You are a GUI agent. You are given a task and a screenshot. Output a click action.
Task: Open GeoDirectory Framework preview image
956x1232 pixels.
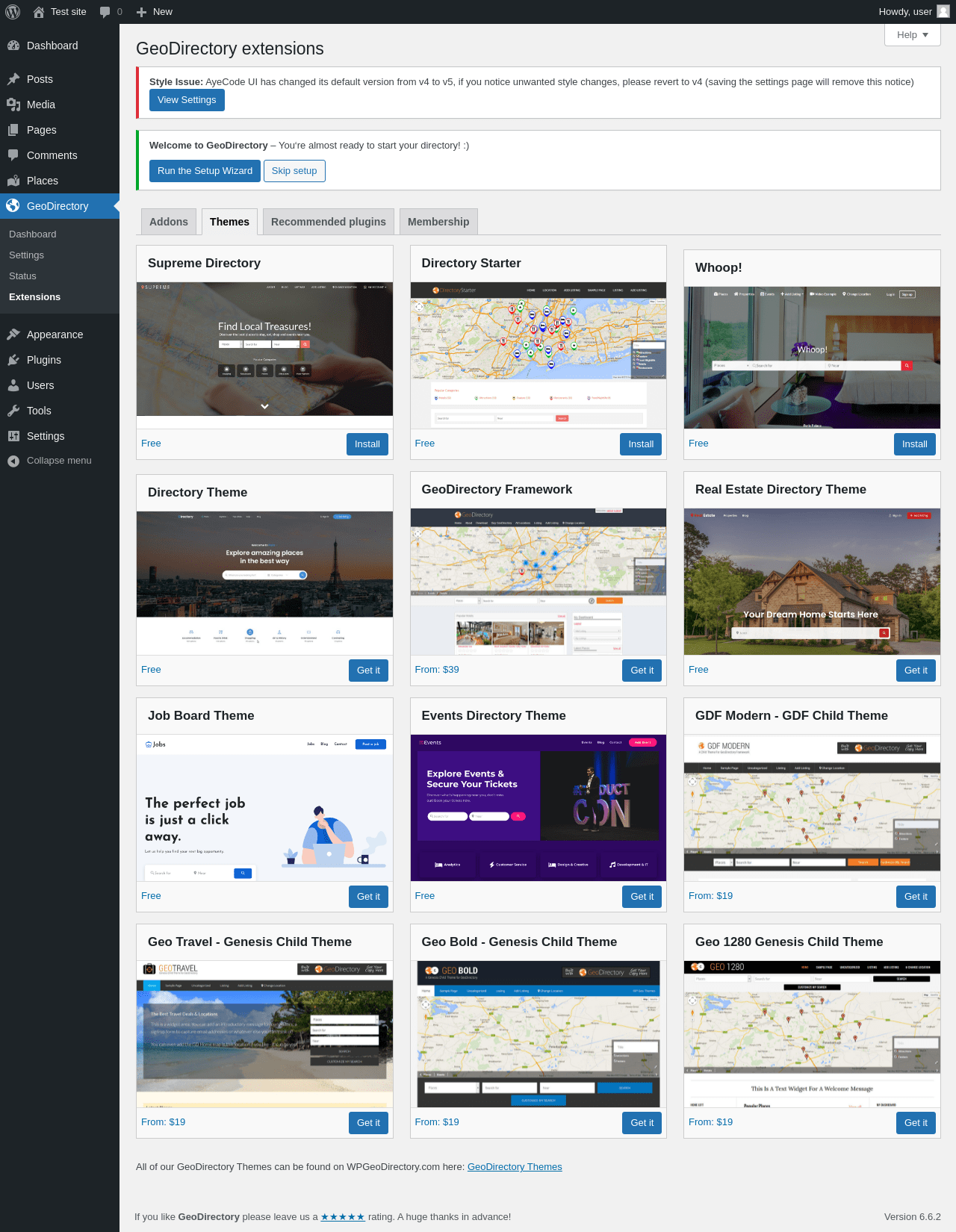[x=538, y=582]
